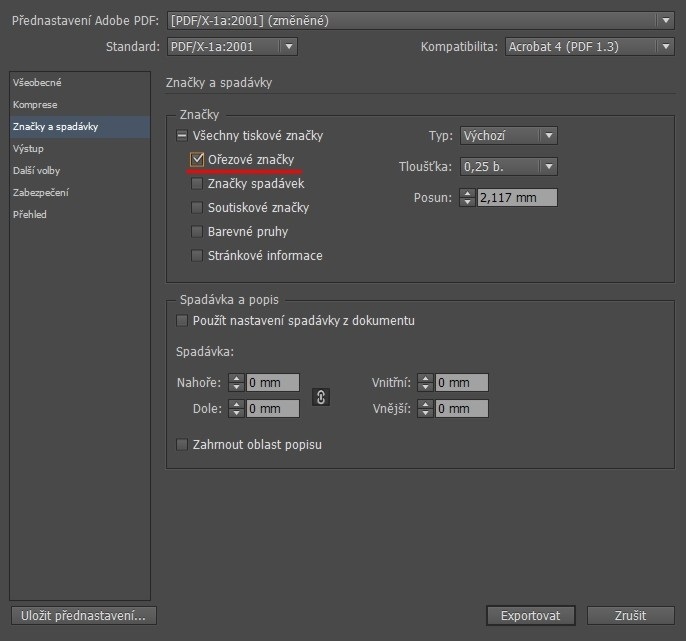Enable Barevné pruhy checkbox
The image size is (686, 641).
[x=197, y=231]
